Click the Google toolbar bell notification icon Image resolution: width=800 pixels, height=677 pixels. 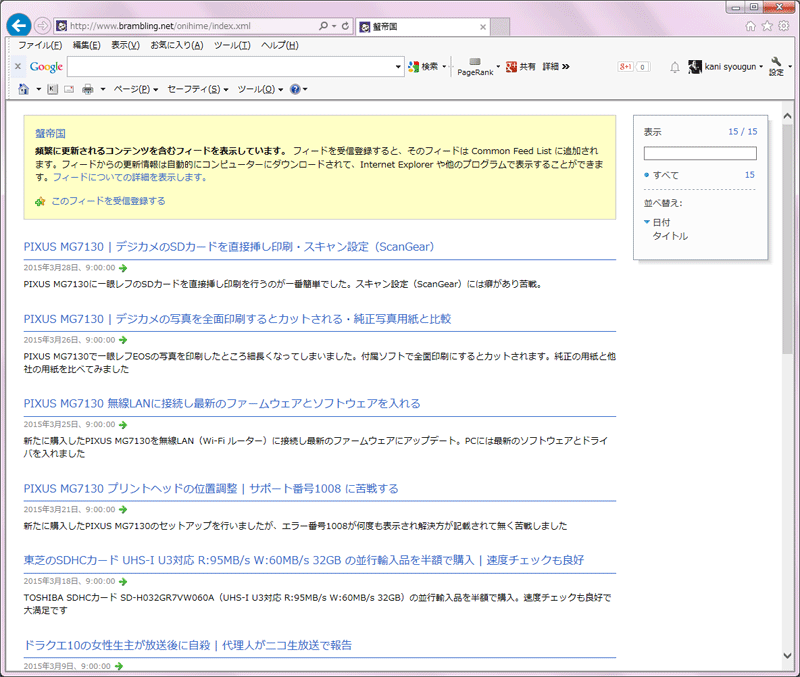(x=674, y=67)
